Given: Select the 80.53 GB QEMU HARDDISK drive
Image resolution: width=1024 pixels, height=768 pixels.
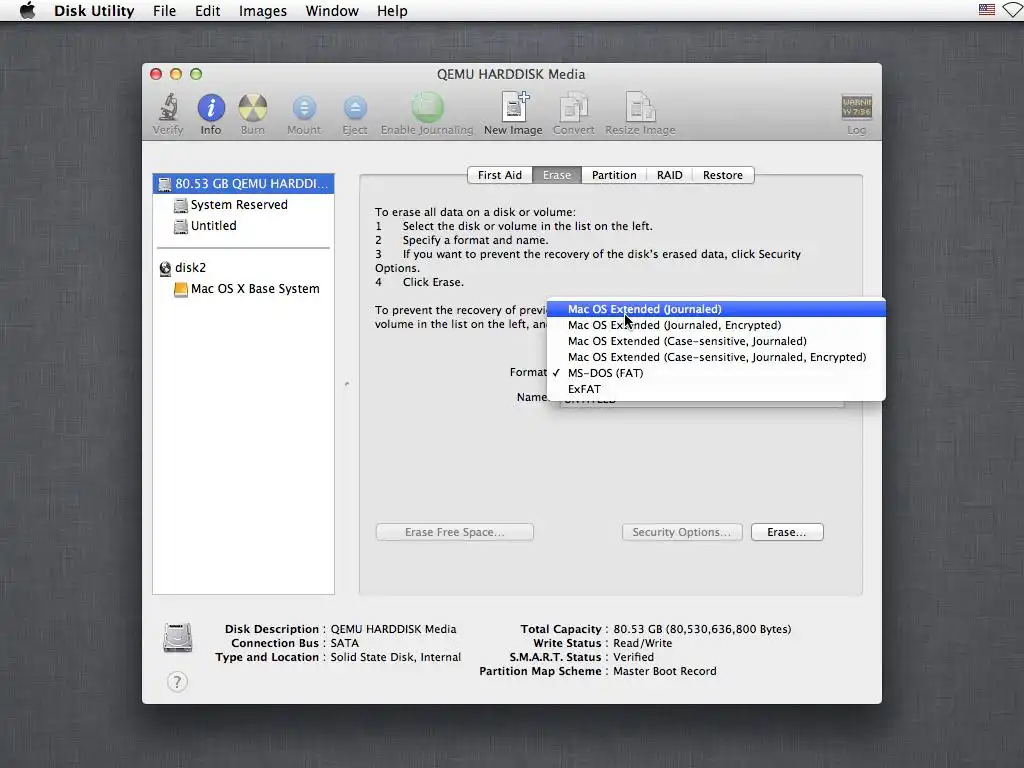Looking at the screenshot, I should (x=243, y=184).
